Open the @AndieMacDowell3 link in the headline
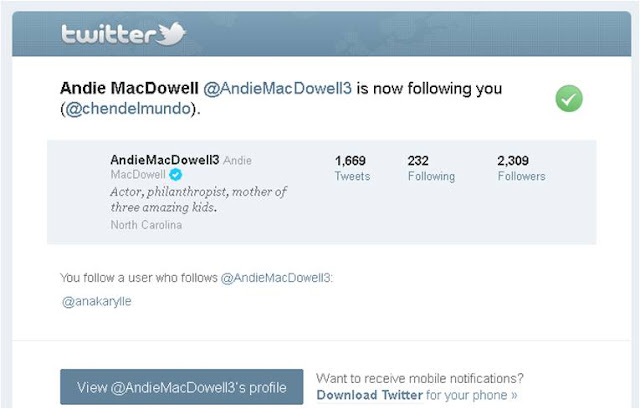Viewport: 640px width, 409px height. 278,89
